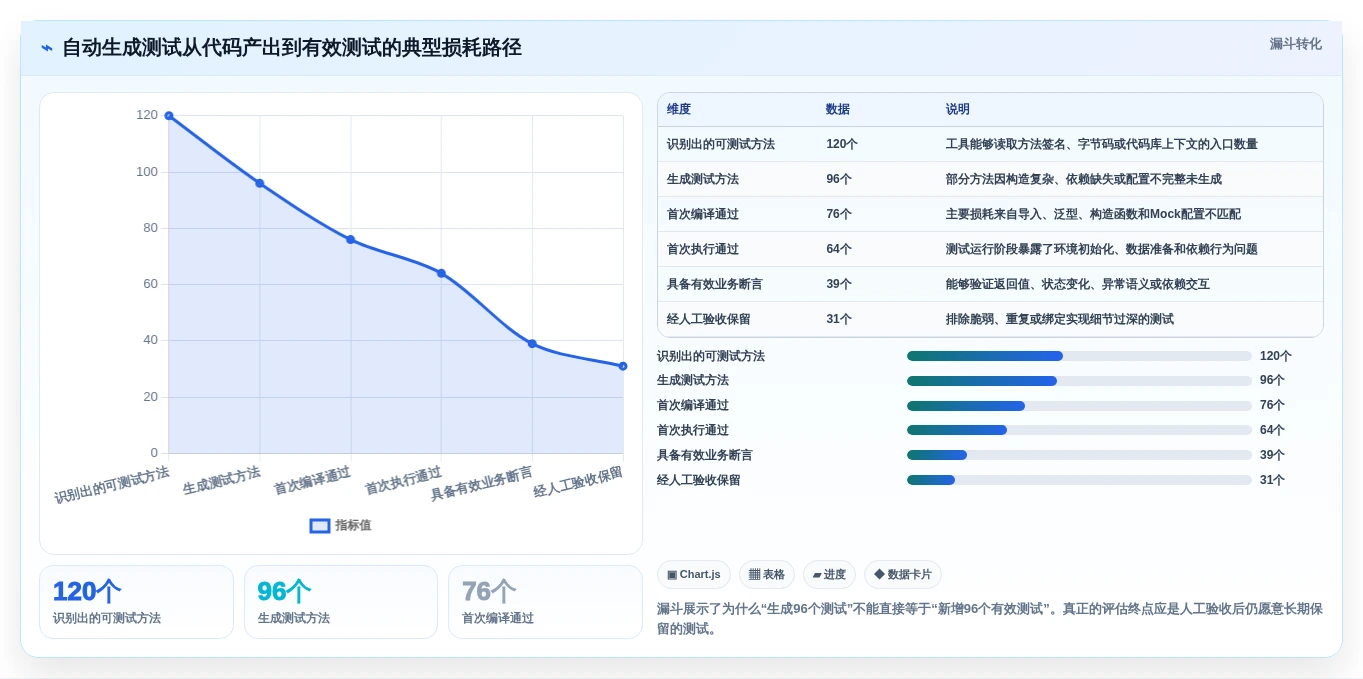
Task: Click the 识别出的可测试方法 progress bar
Action: (1079, 356)
